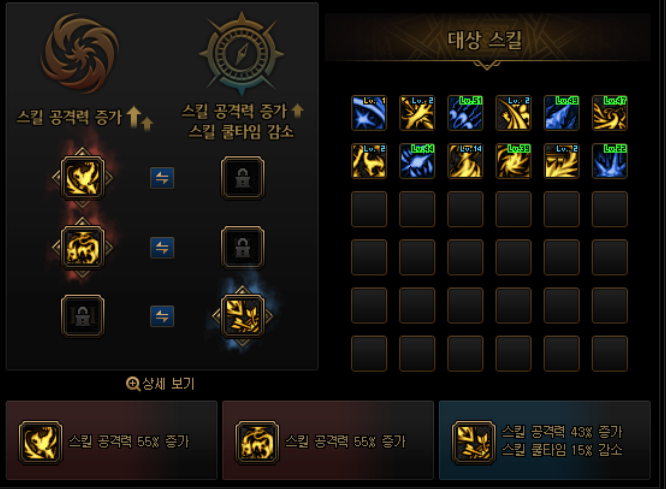This screenshot has width=666, height=489.
Task: Click the blue-glowing golden arrow skill slot
Action: pyautogui.click(x=243, y=316)
